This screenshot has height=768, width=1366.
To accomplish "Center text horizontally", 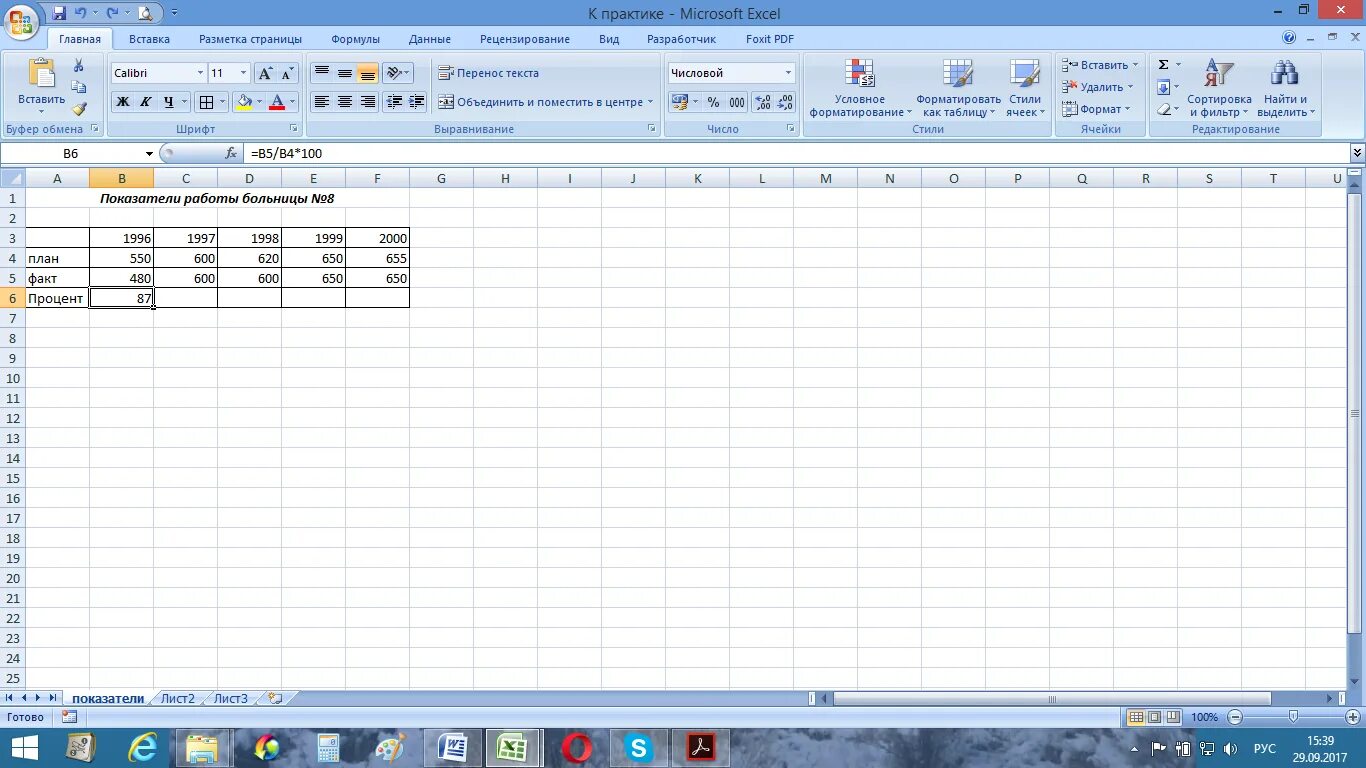I will [x=345, y=102].
